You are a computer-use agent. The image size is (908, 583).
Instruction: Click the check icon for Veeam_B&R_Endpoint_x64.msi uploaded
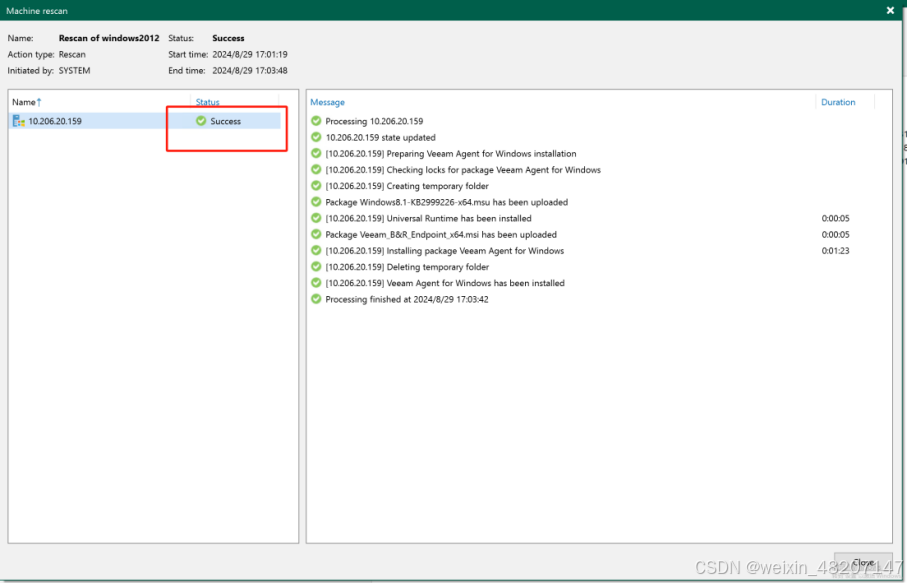point(316,234)
